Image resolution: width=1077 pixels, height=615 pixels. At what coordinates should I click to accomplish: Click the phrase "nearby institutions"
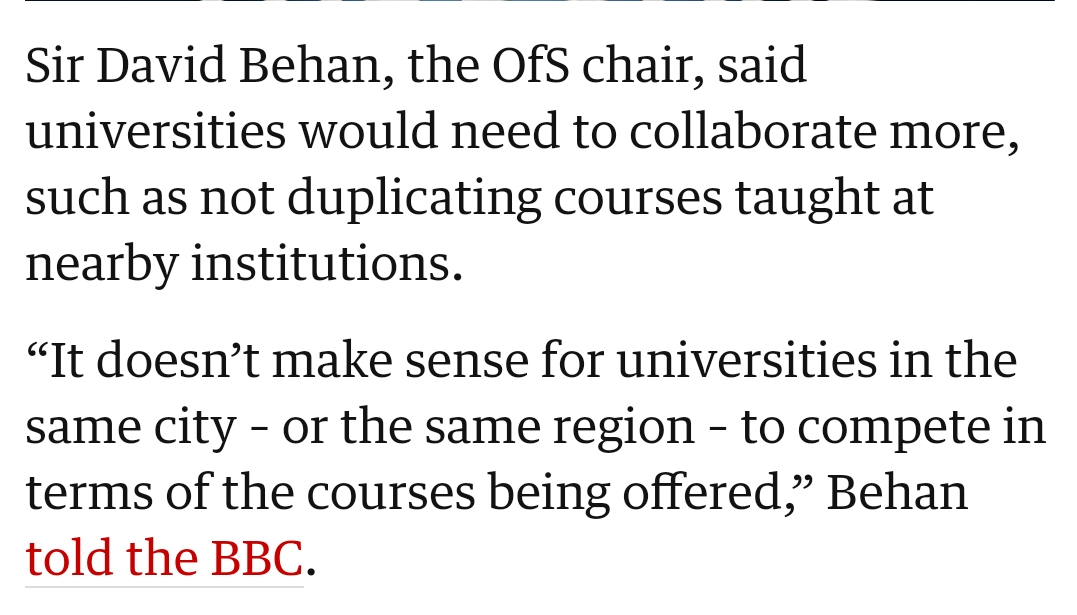click(243, 264)
